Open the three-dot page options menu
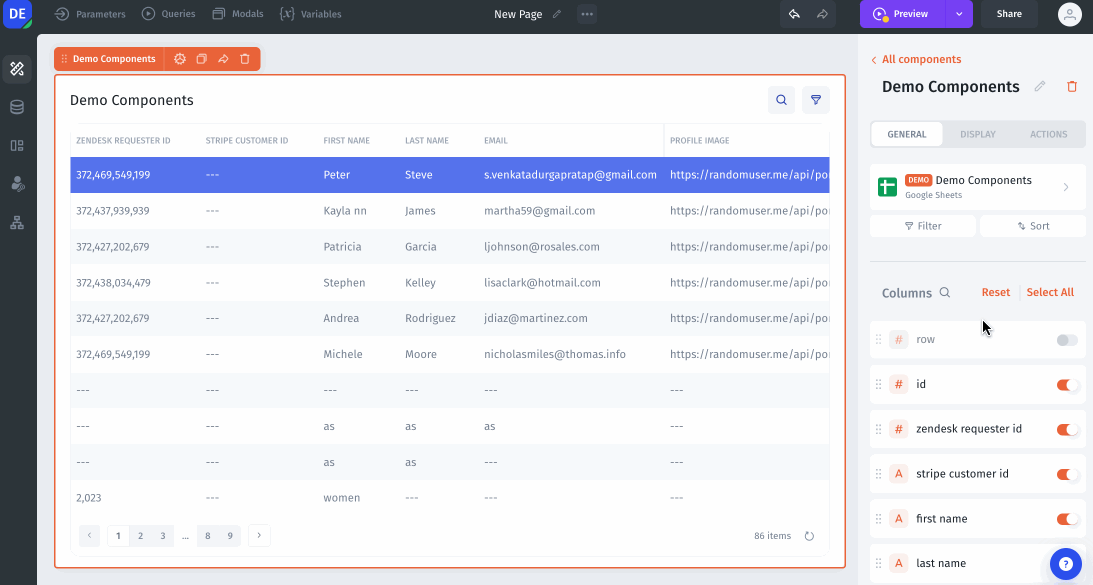The height and width of the screenshot is (585, 1093). (x=587, y=14)
